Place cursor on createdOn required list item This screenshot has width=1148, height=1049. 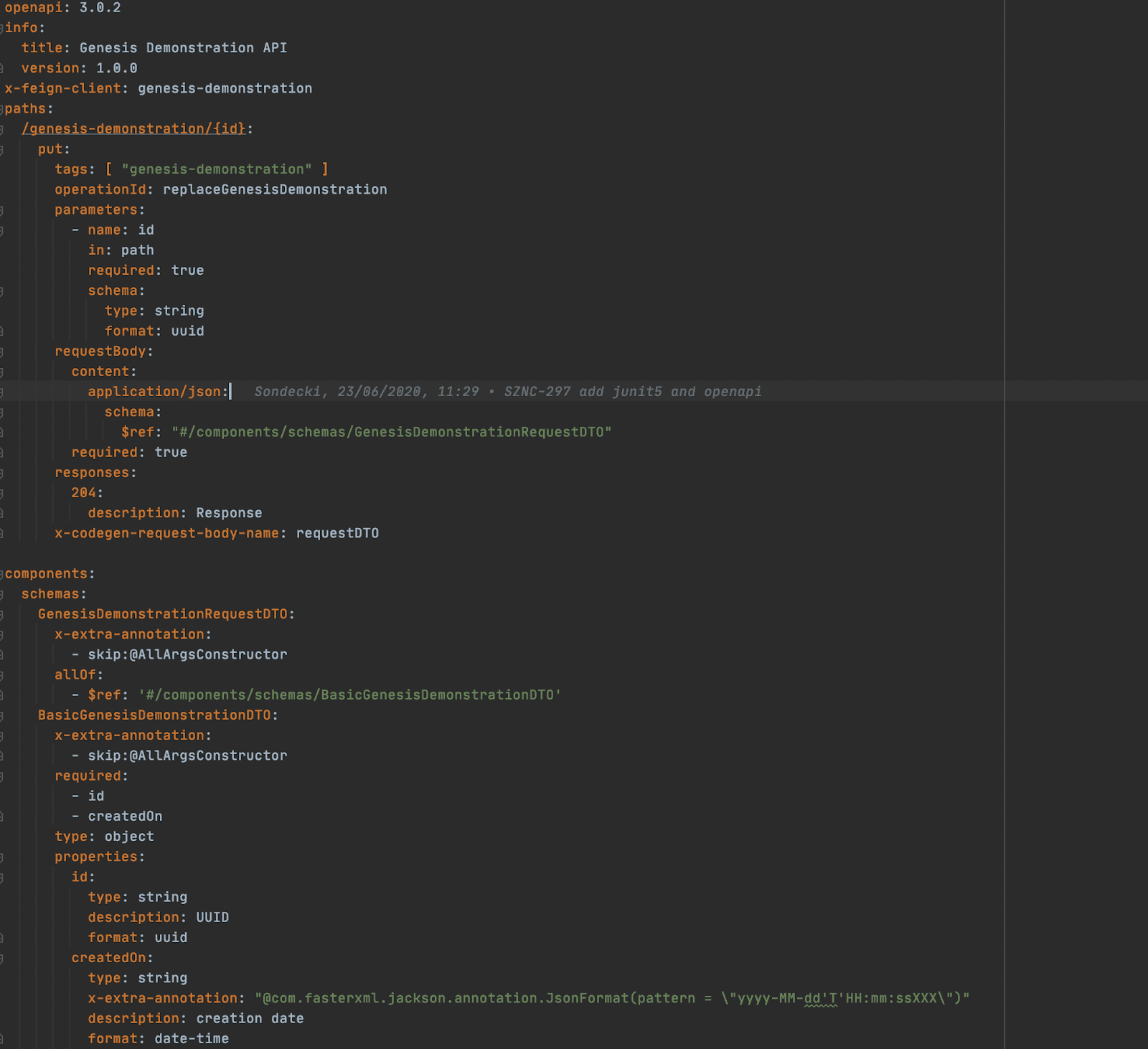[125, 817]
